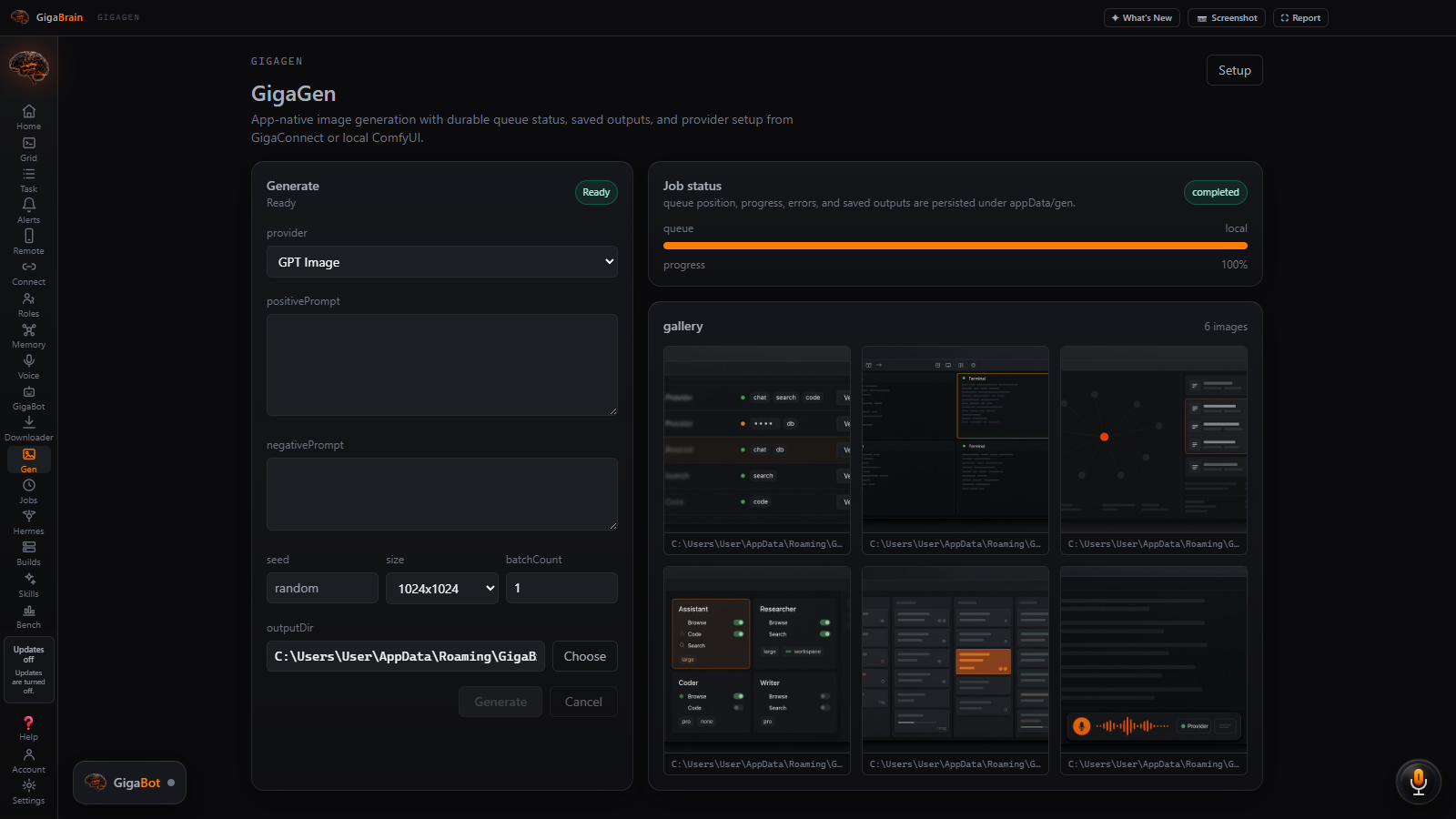Click the orange microphone floating button
The height and width of the screenshot is (819, 1456).
tap(1418, 782)
